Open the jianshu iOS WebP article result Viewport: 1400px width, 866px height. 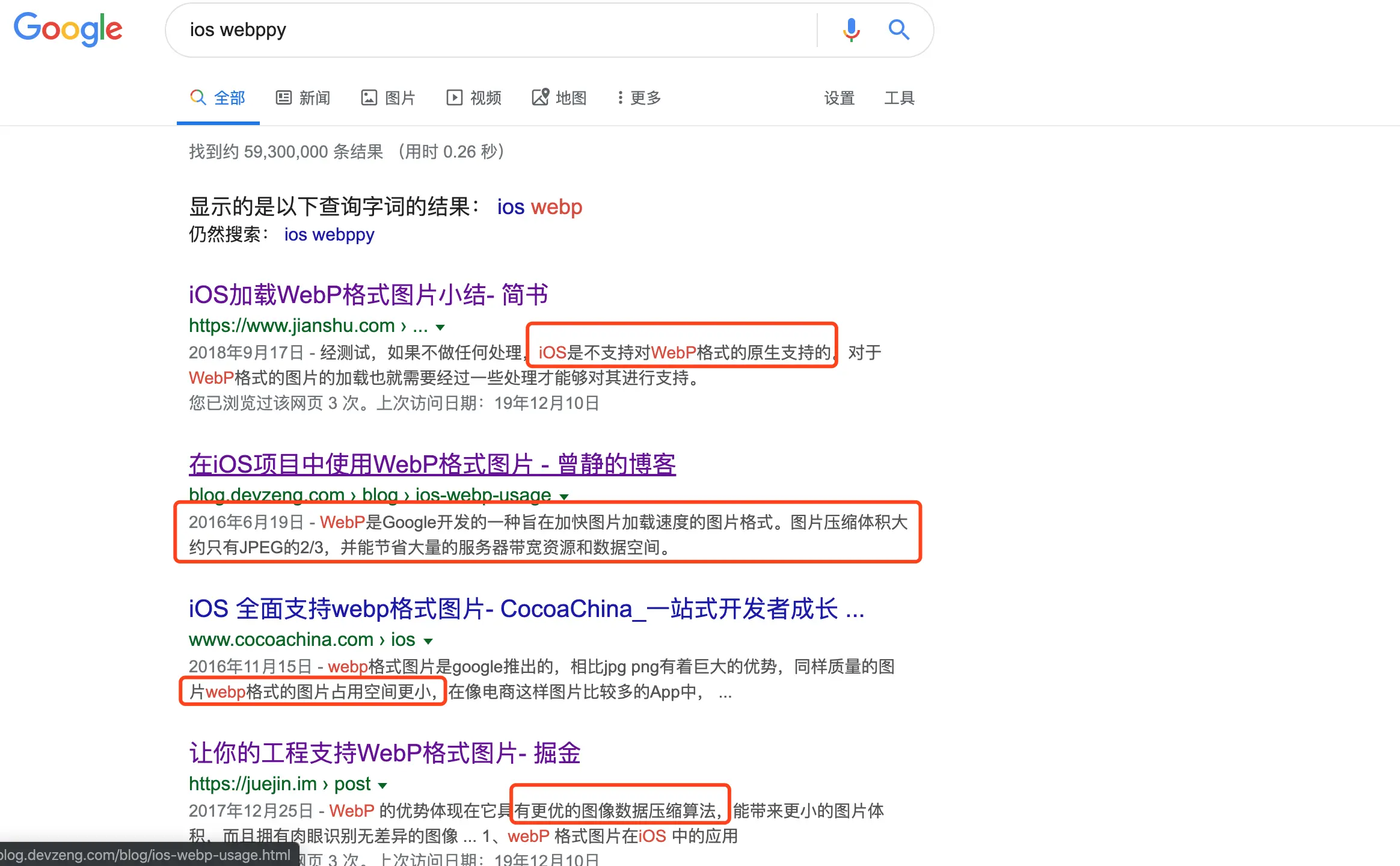coord(368,295)
